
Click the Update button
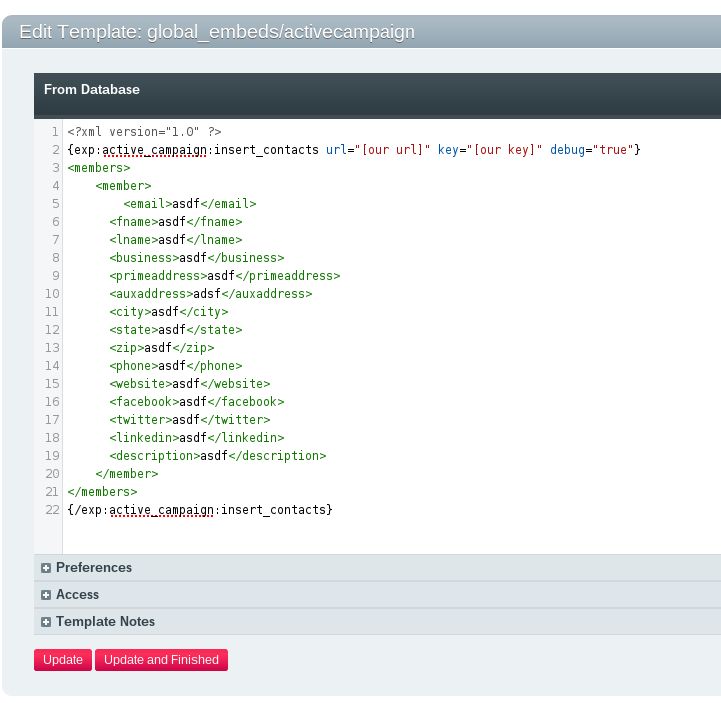pos(63,660)
